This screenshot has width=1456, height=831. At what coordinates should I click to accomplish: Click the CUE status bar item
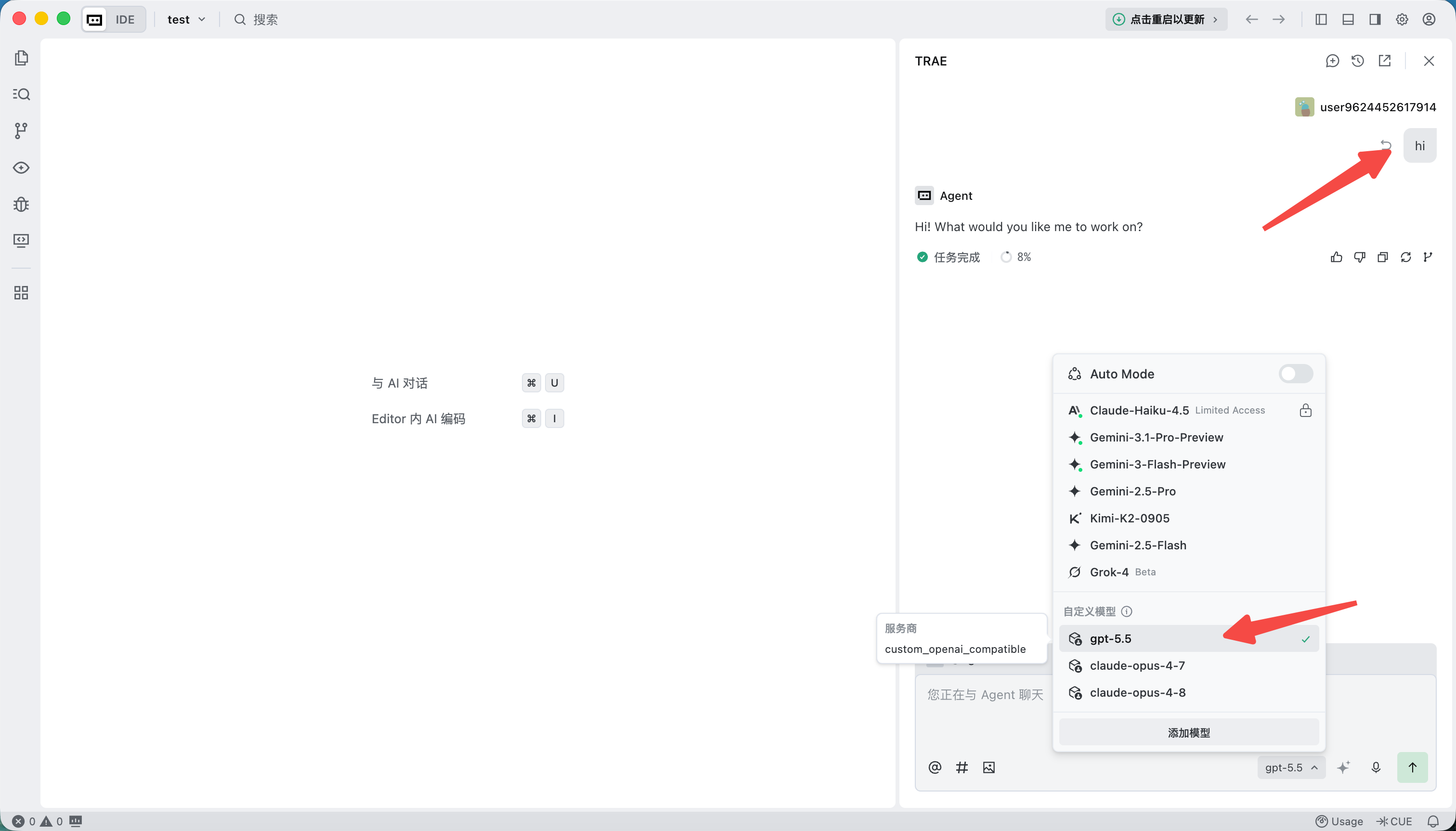coord(1394,821)
